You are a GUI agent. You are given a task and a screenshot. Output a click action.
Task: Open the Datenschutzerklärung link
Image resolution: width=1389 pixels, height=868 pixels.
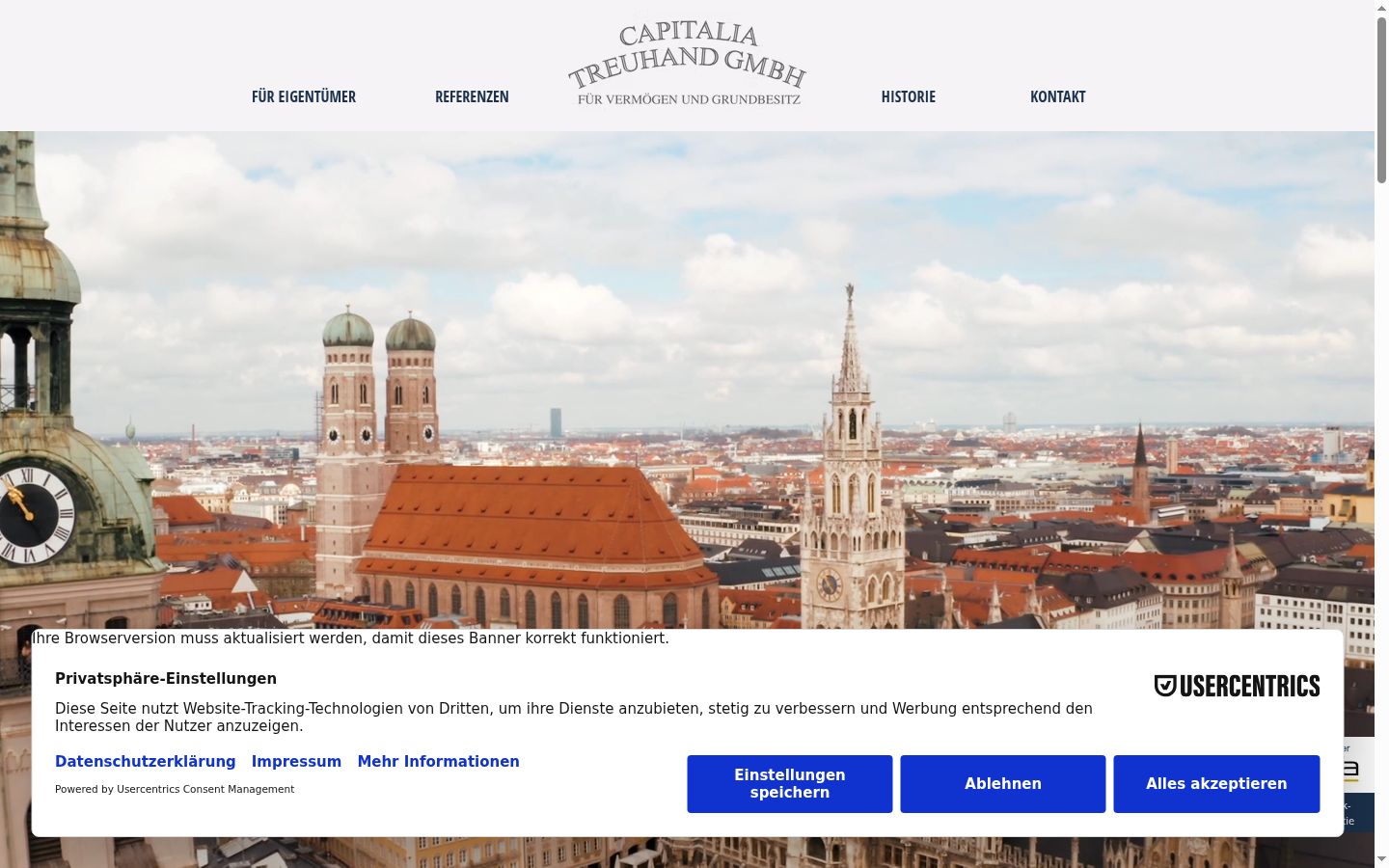146,762
